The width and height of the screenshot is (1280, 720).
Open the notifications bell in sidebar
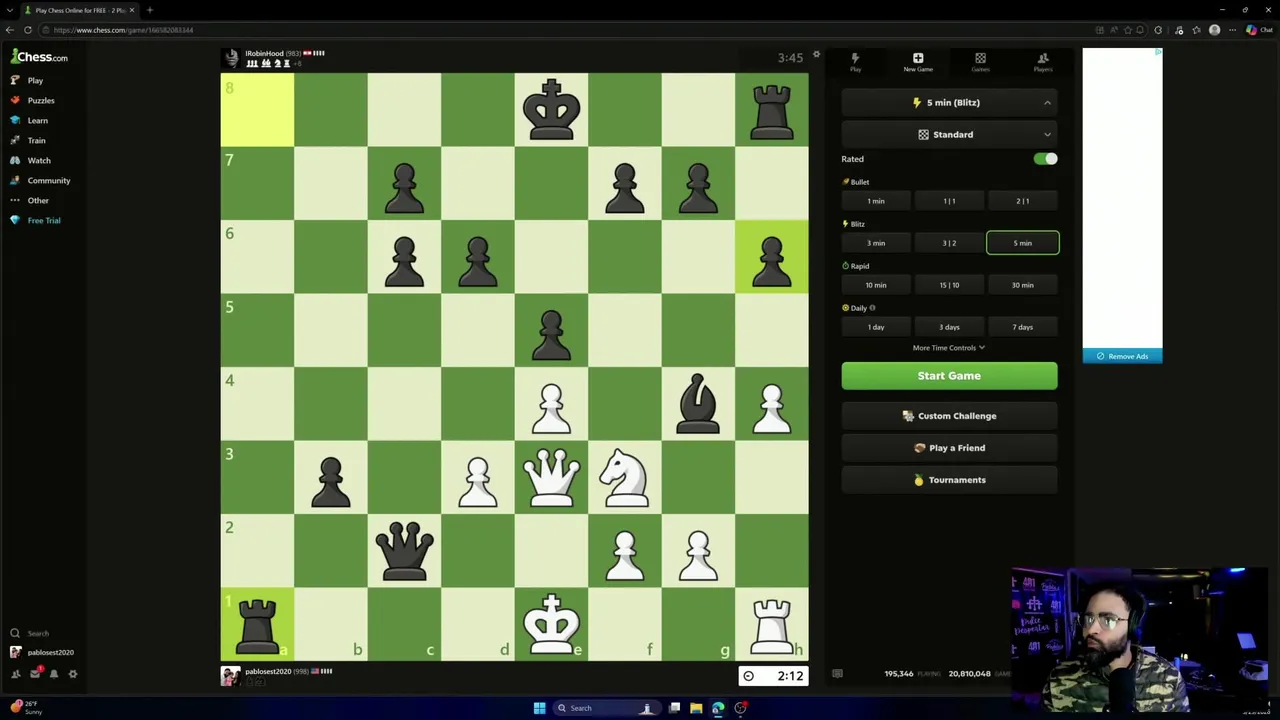54,674
